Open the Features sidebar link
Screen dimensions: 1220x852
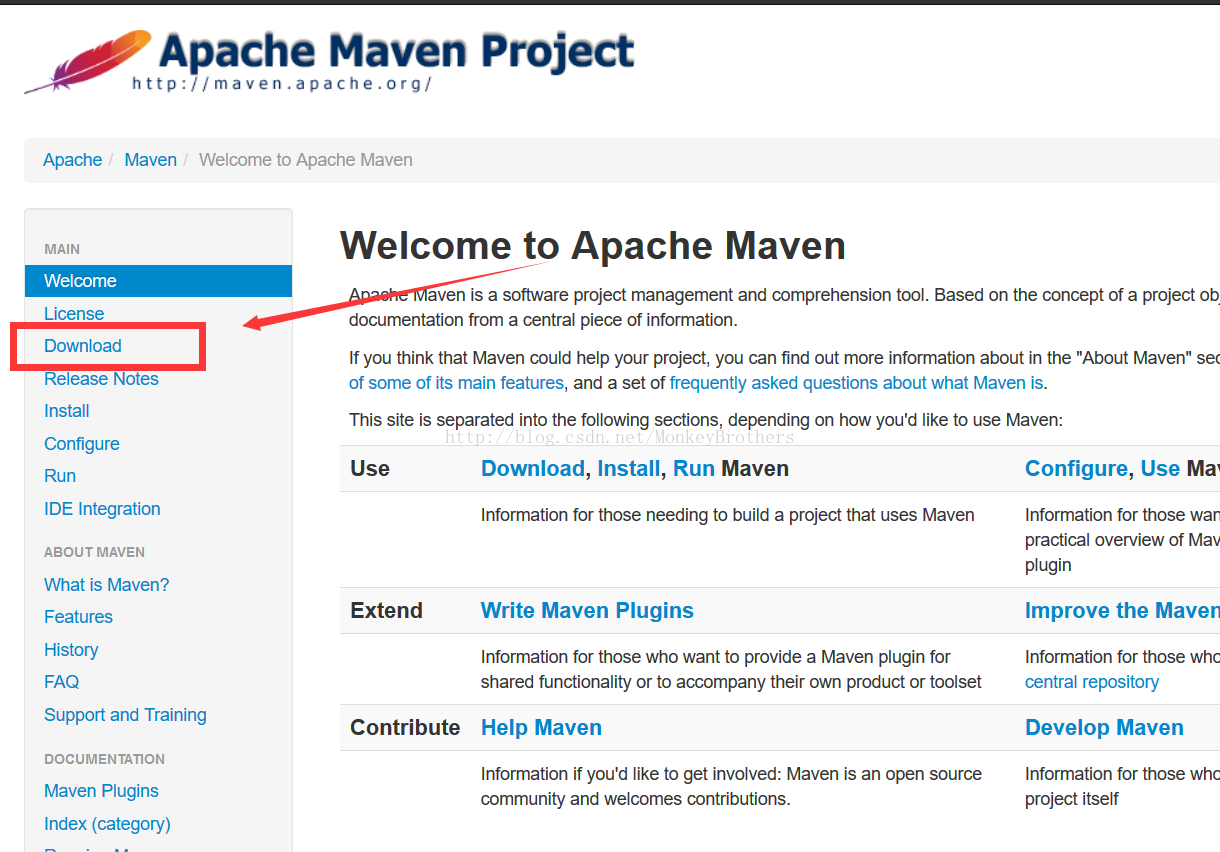[78, 617]
